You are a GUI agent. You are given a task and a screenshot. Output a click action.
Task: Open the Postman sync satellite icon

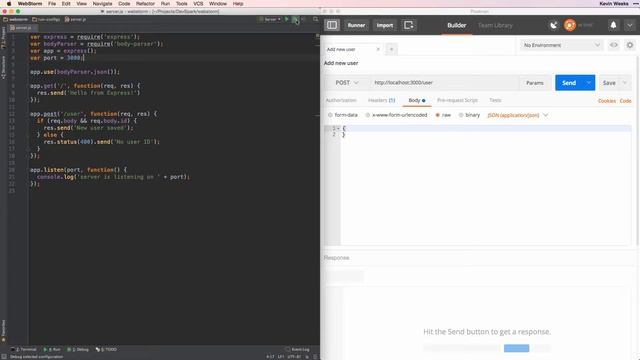(553, 25)
